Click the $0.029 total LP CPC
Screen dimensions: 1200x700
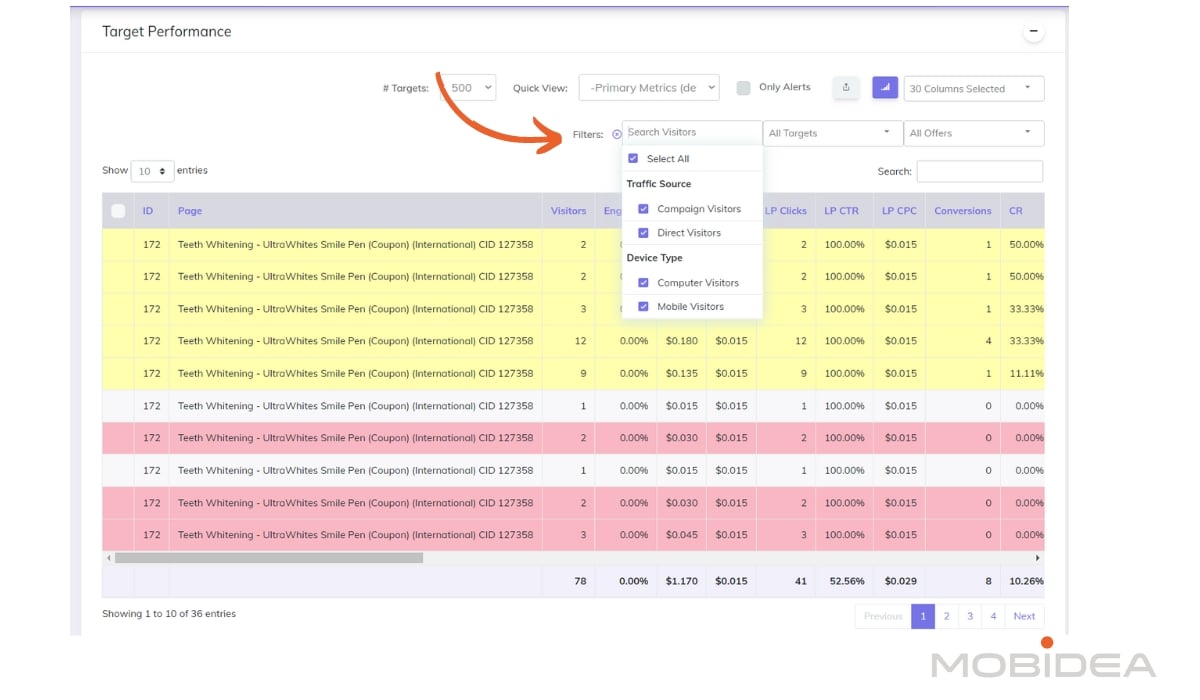pyautogui.click(x=899, y=581)
